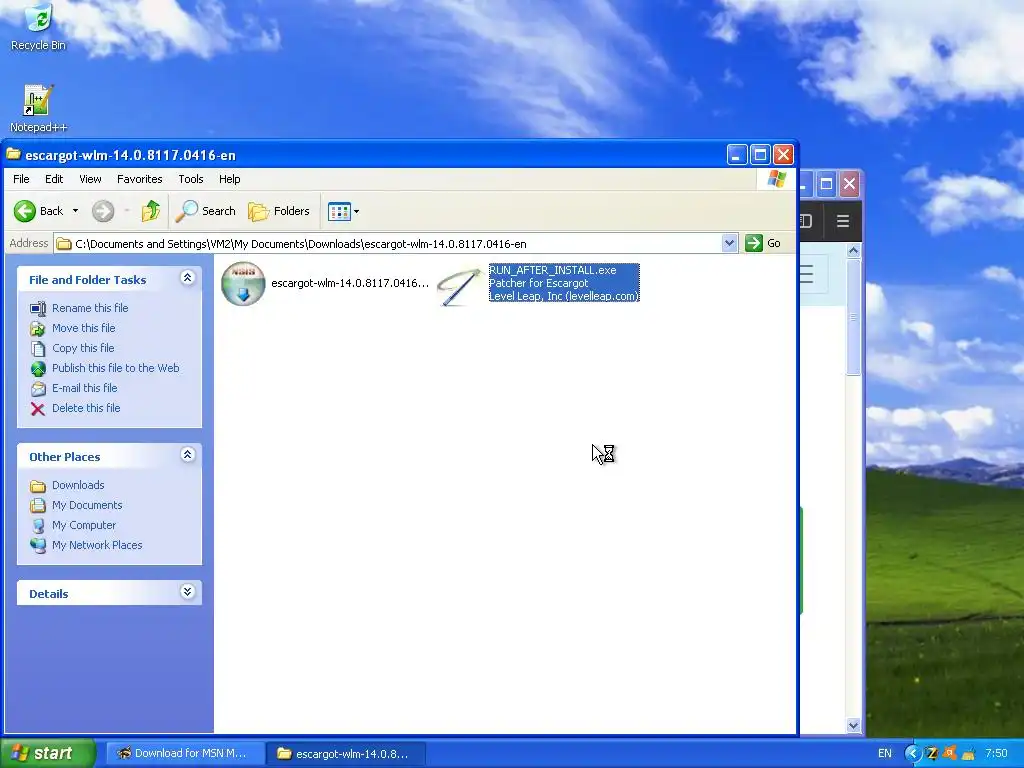Go to My Computer in Other Places
1024x768 pixels.
tap(84, 525)
